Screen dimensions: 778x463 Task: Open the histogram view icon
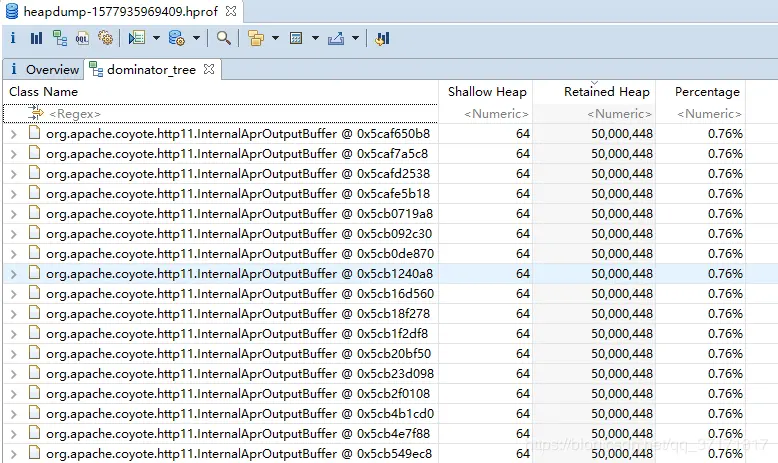(x=36, y=38)
